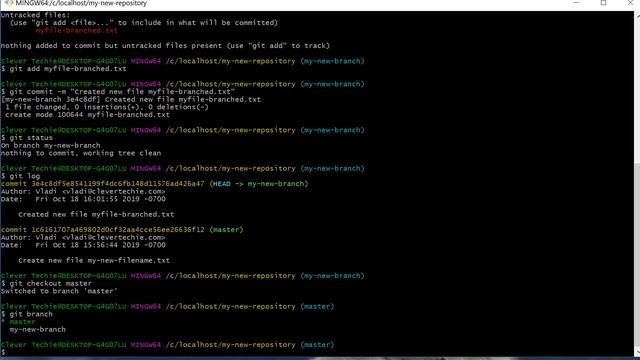The width and height of the screenshot is (640, 360).
Task: Click the vertical scrollbar thumb
Action: [637, 255]
